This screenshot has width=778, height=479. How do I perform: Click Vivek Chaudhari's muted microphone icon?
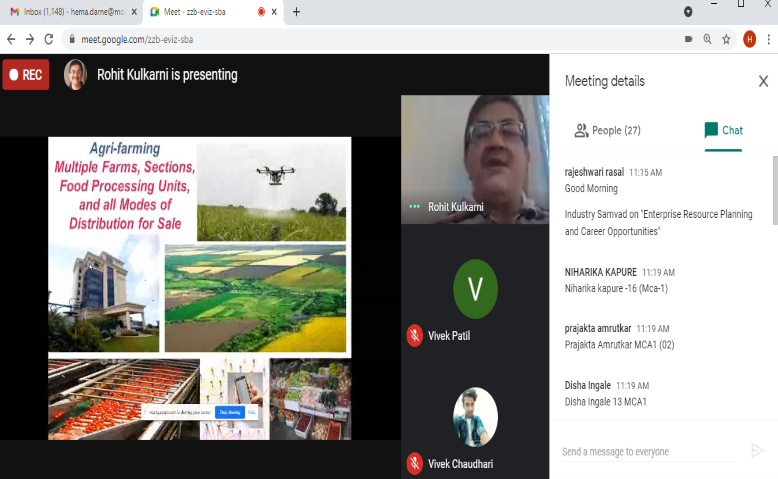coord(414,463)
